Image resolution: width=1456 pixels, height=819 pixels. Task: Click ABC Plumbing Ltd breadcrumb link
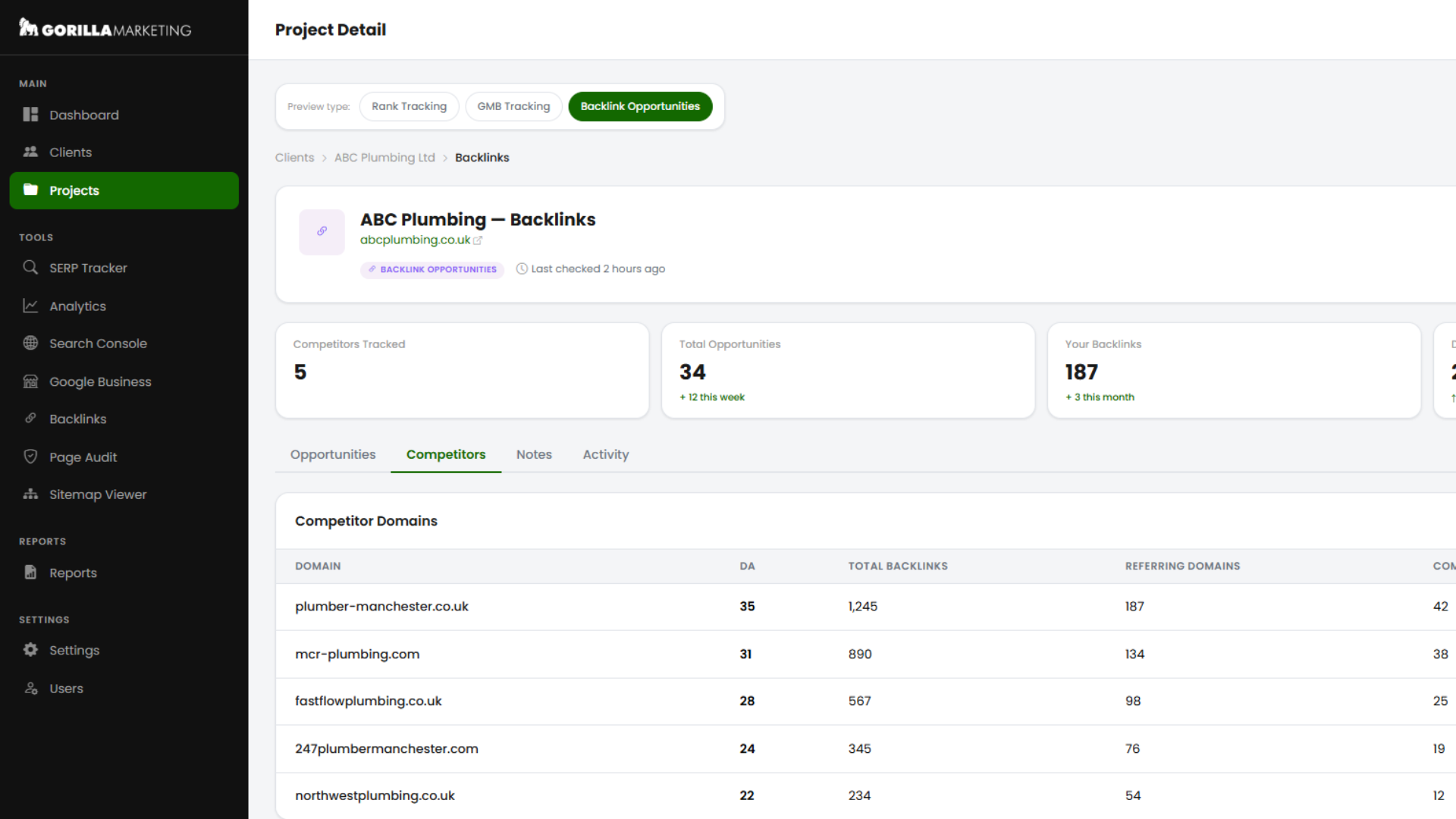tap(384, 157)
